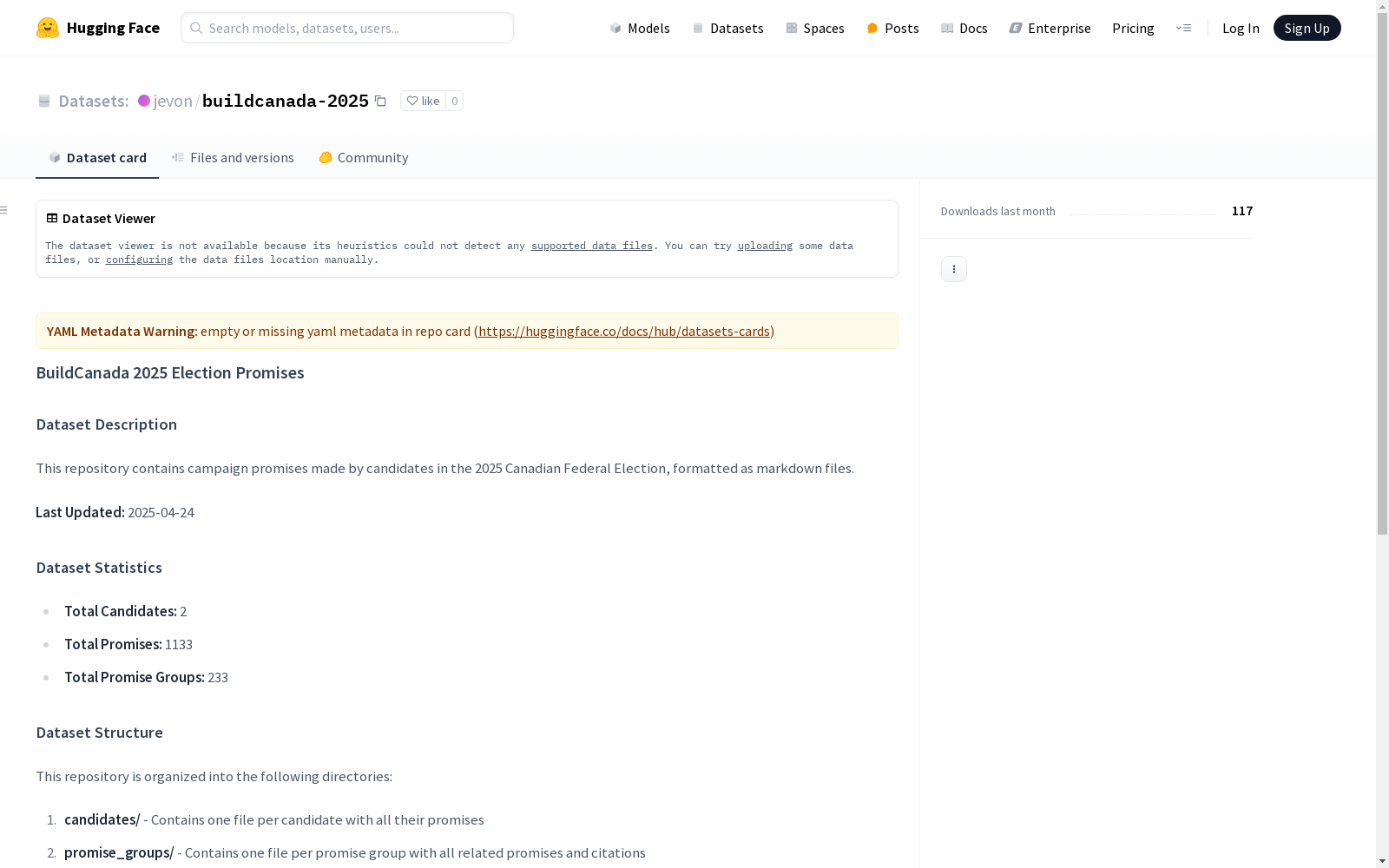
Task: Click the Datasets: breadcrumb label
Action: click(x=94, y=101)
